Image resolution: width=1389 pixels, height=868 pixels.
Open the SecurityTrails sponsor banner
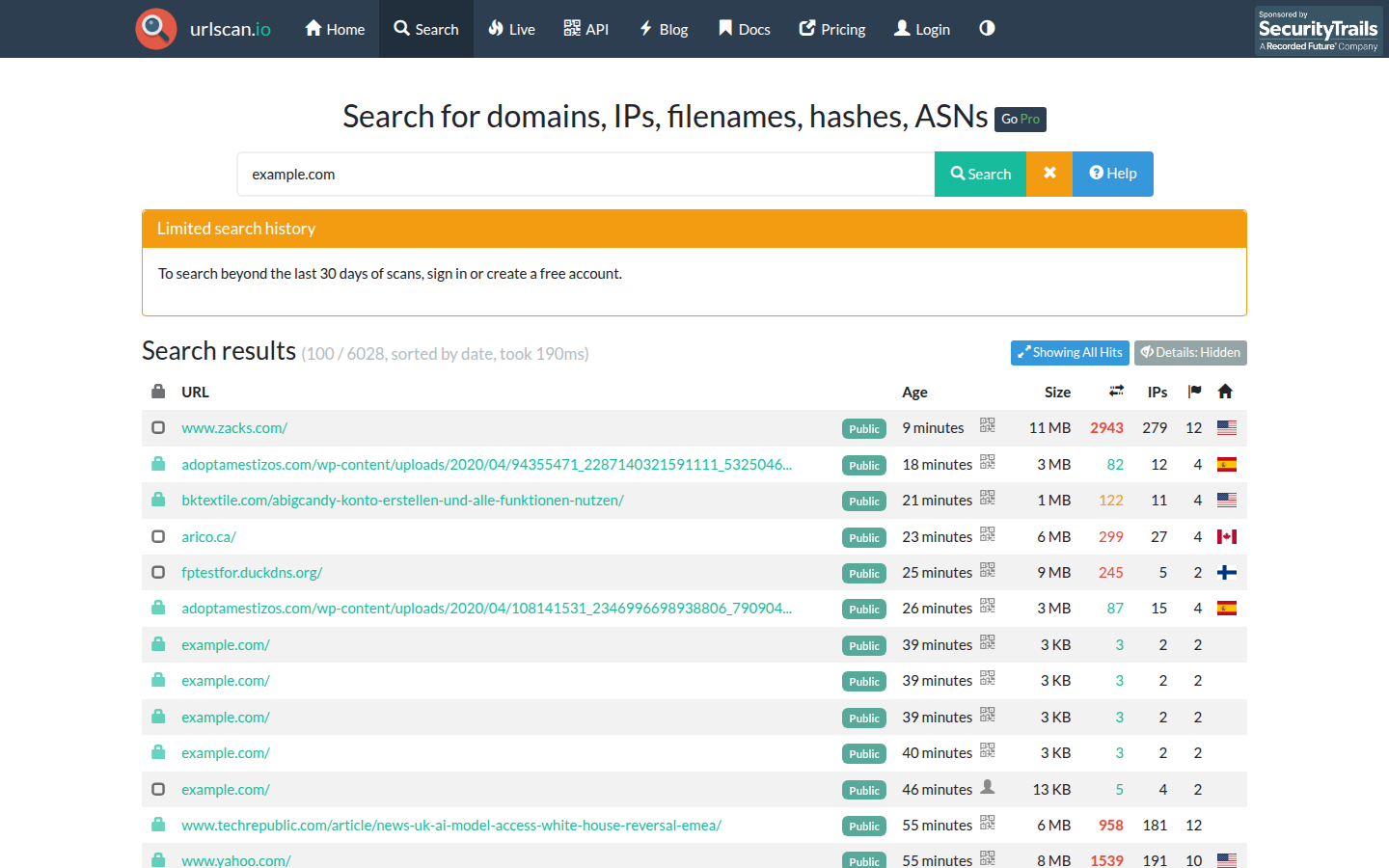pos(1319,31)
